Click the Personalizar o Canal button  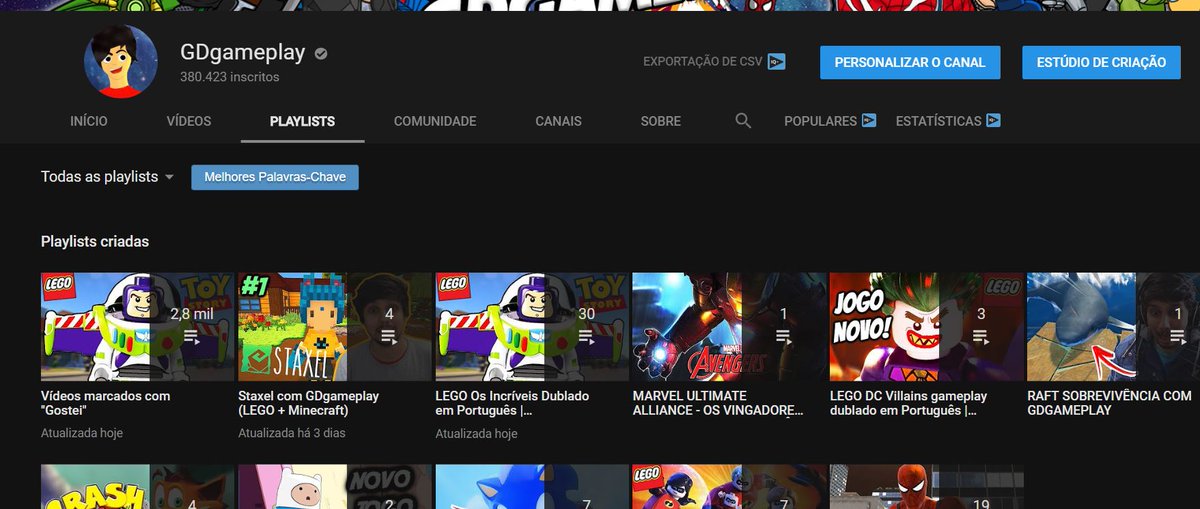click(x=910, y=62)
